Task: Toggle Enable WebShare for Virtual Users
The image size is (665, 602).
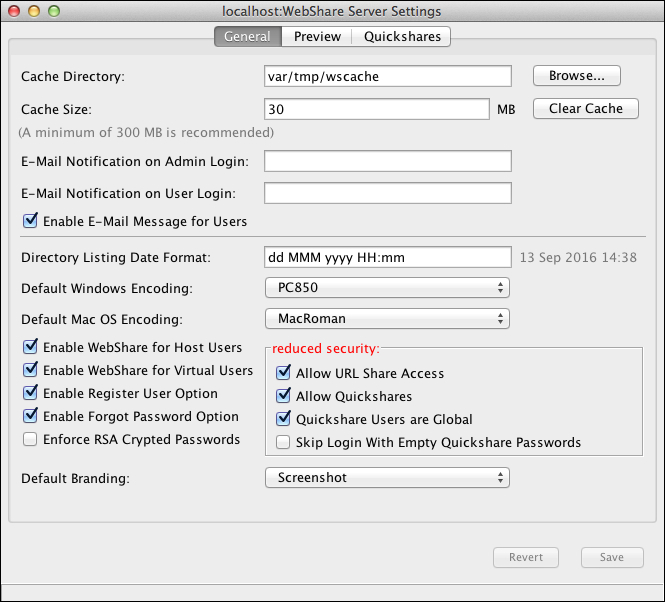Action: 30,371
